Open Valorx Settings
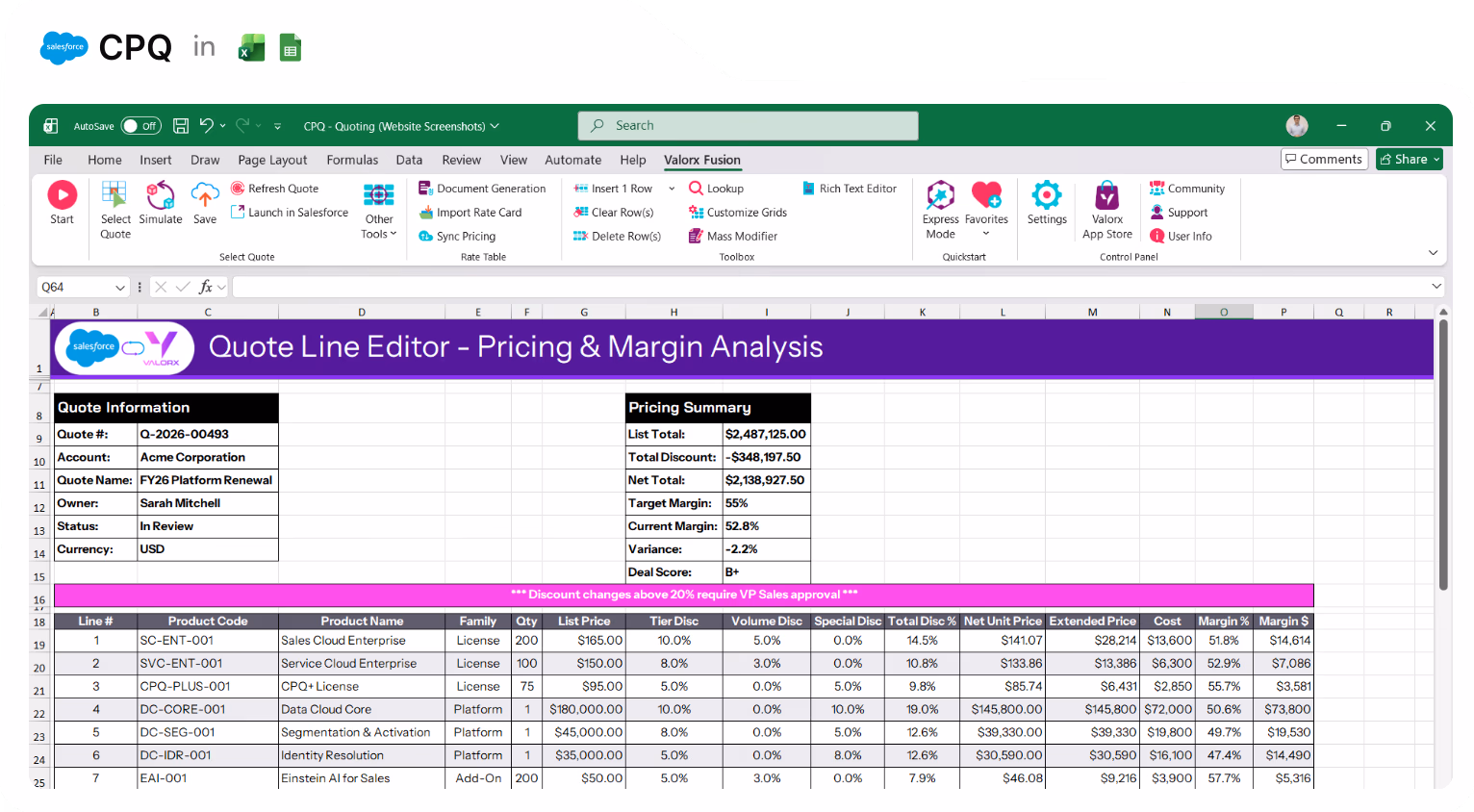 pyautogui.click(x=1047, y=202)
